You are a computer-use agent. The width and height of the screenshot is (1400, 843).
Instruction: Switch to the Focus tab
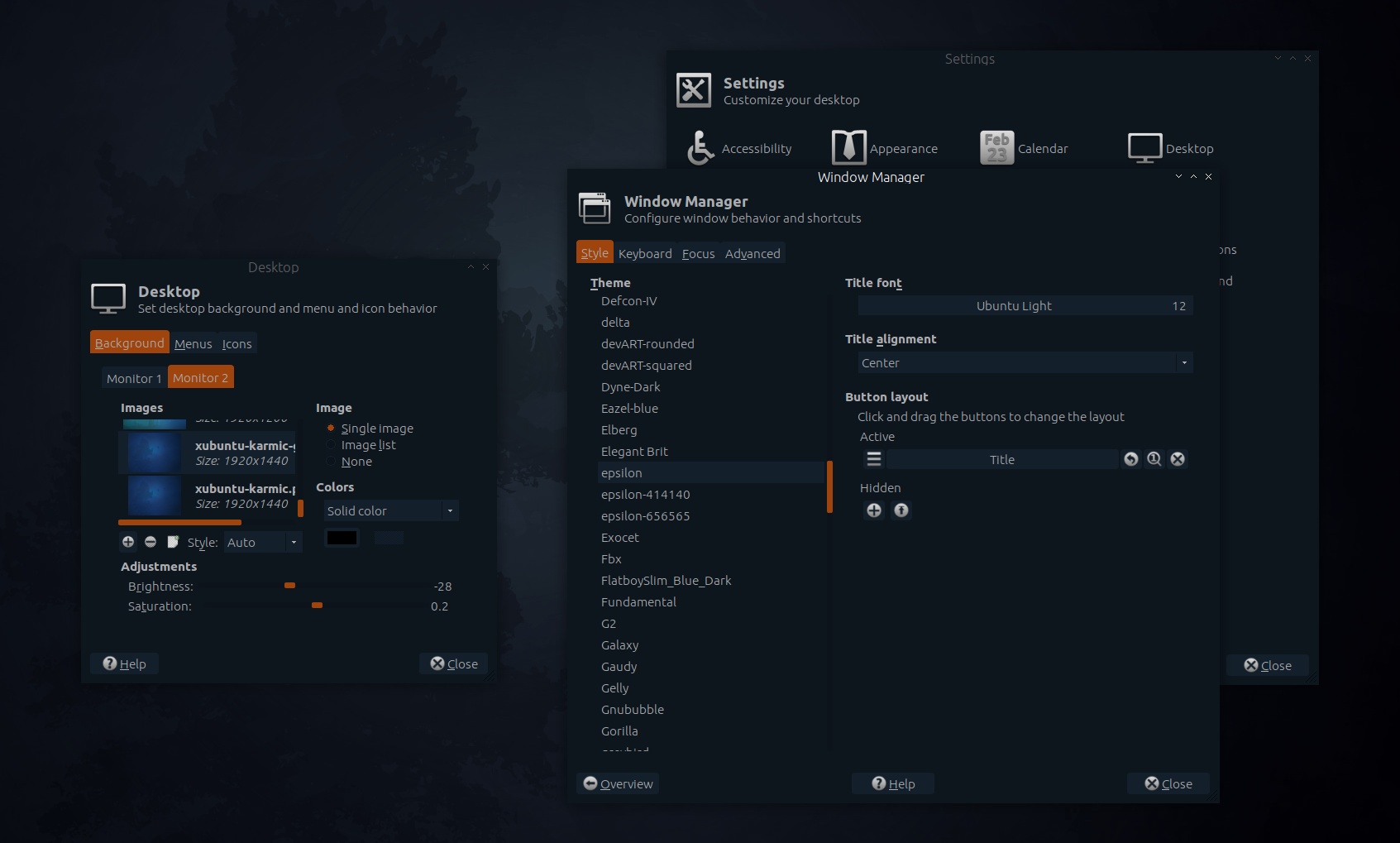pos(698,253)
